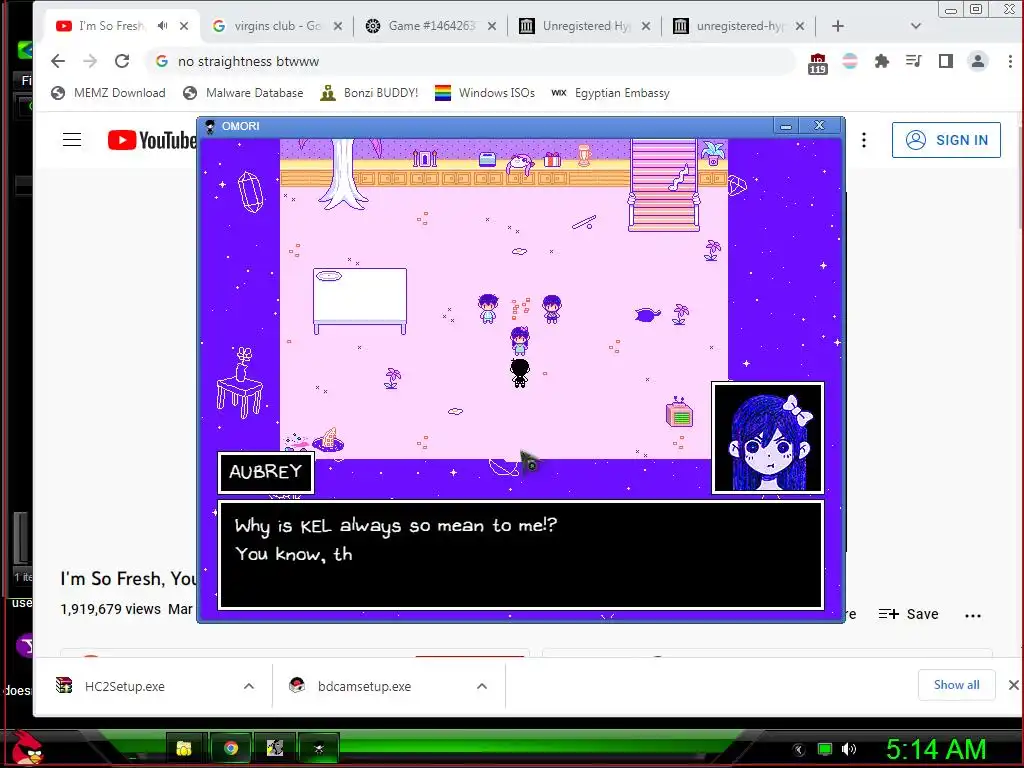Click the 1,919,679 views text
This screenshot has height=768, width=1024.
[x=110, y=609]
